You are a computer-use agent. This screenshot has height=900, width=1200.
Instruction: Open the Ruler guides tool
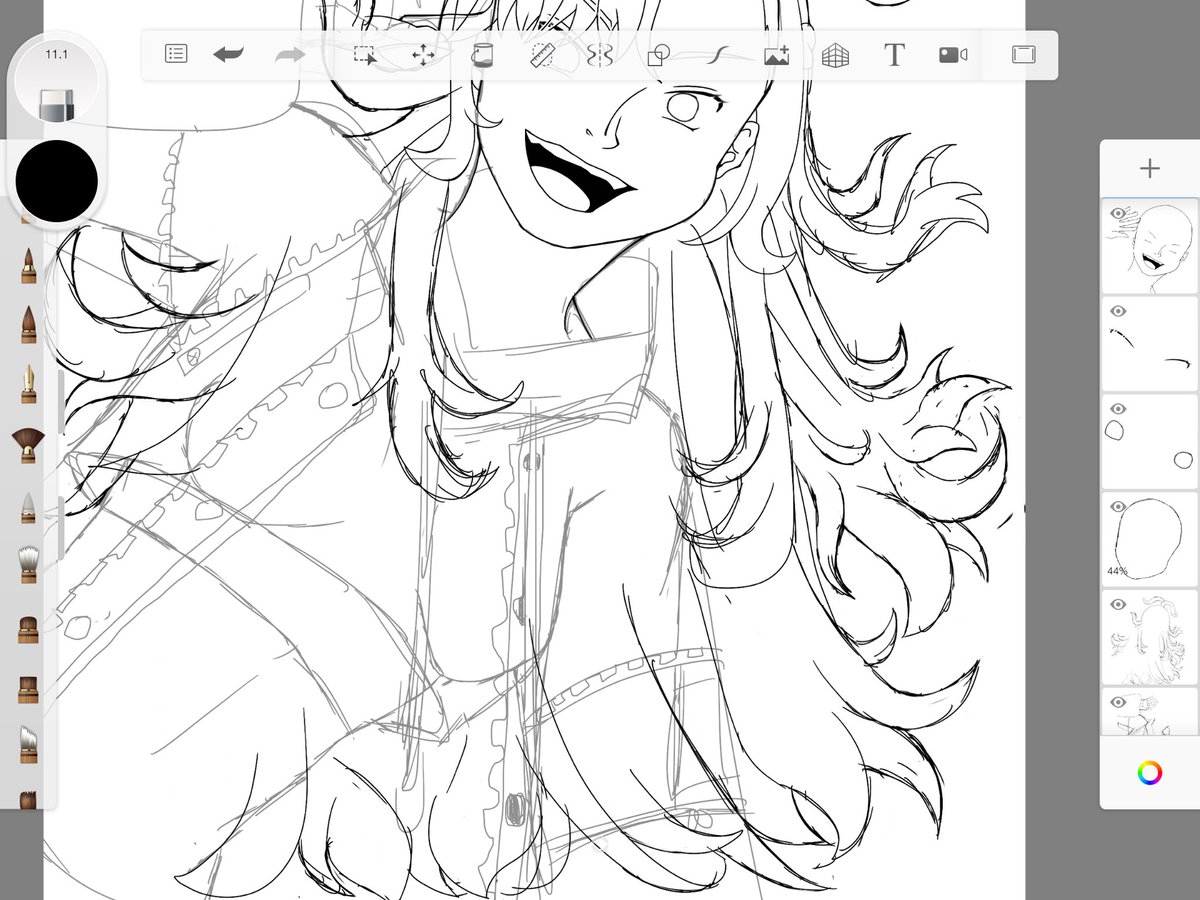click(542, 55)
